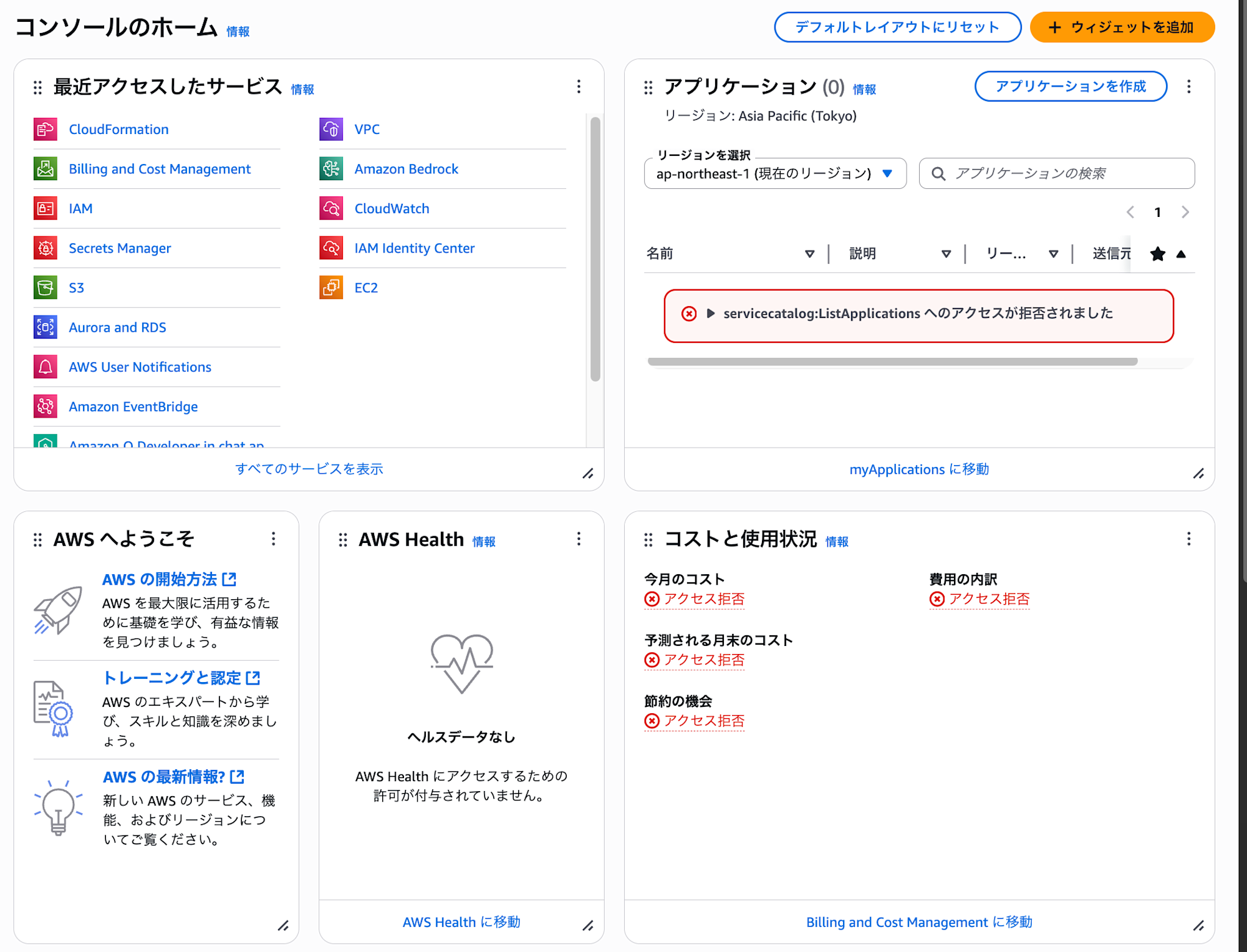The width and height of the screenshot is (1247, 952).
Task: Click the drag handle of アプリケーション widget
Action: (x=648, y=87)
